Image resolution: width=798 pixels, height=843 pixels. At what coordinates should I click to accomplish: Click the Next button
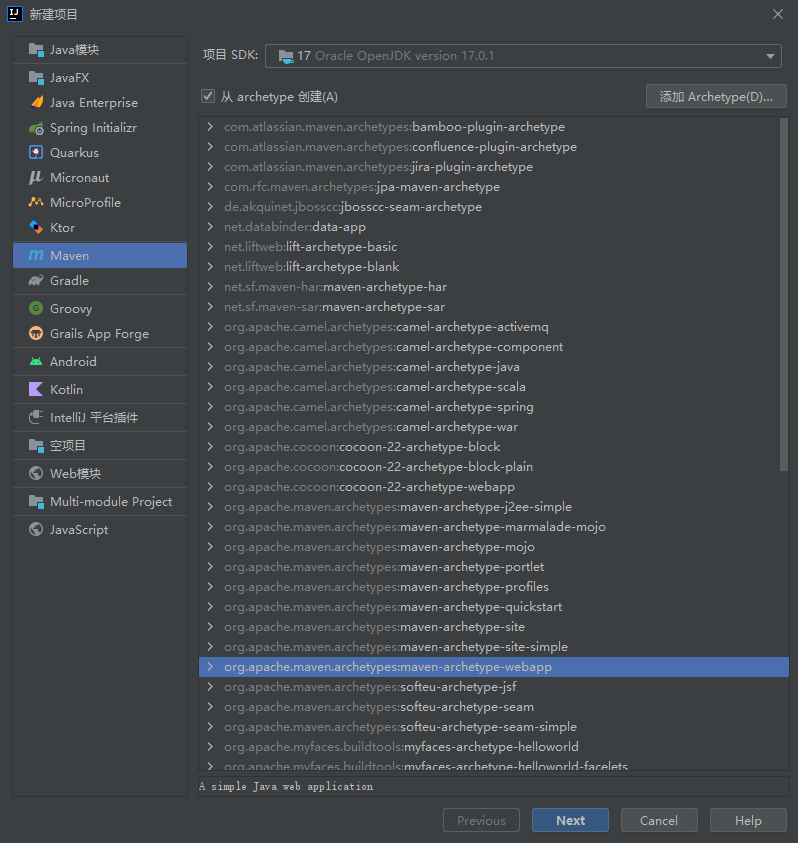570,820
